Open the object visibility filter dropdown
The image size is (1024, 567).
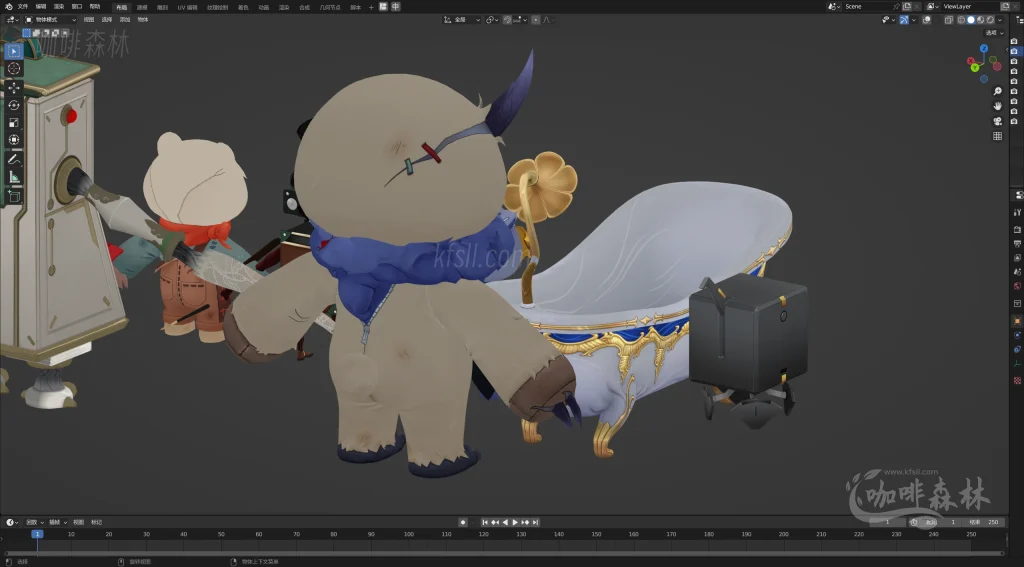889,20
